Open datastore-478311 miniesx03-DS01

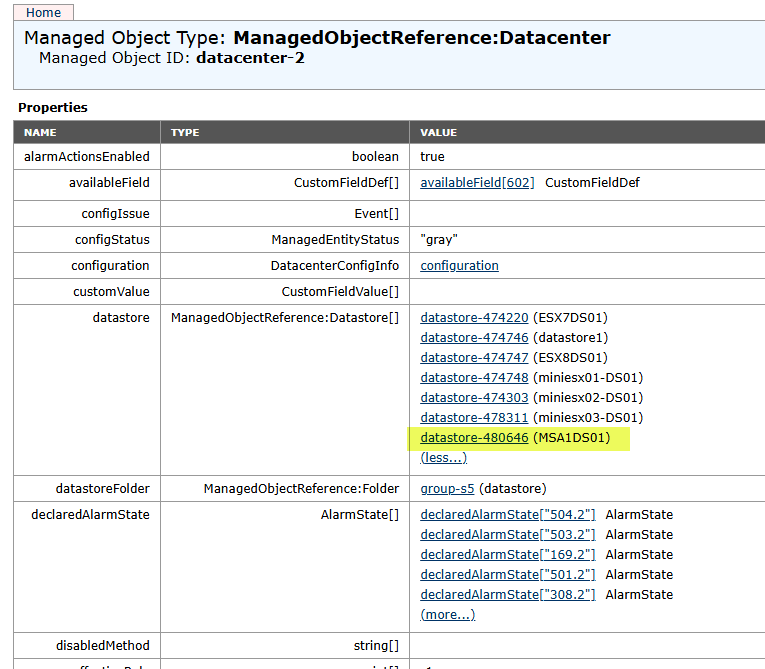(474, 418)
